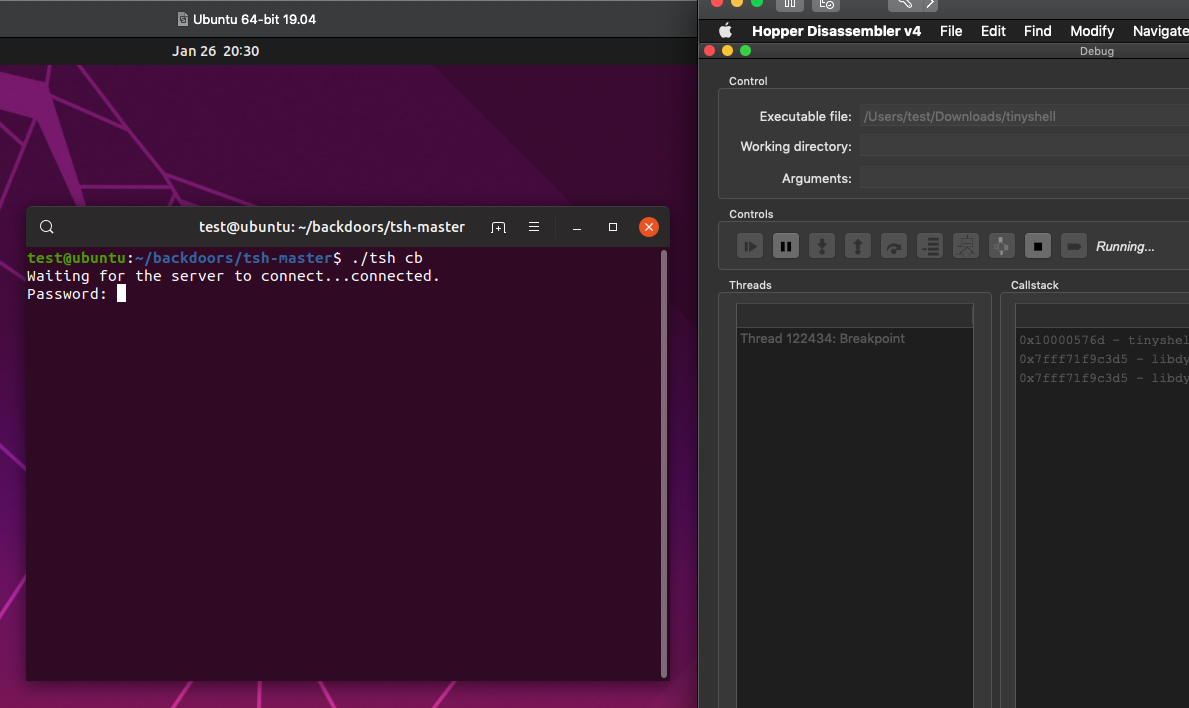Click the Running... debugger status text
This screenshot has height=708, width=1189.
click(1125, 246)
